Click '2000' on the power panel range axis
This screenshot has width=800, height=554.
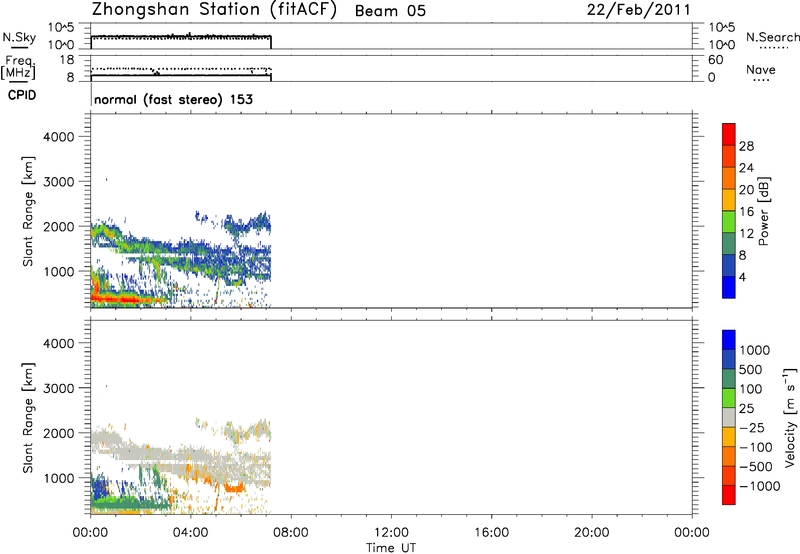59,226
